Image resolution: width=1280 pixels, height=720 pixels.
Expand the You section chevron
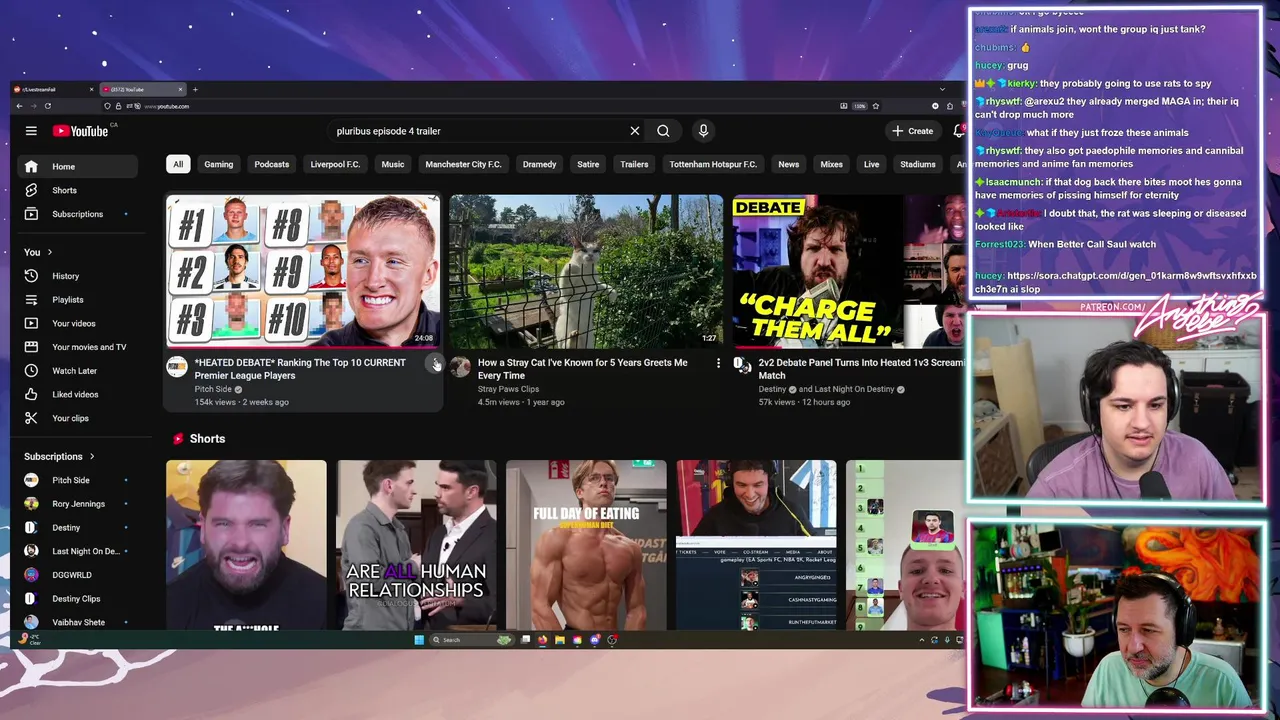tap(49, 252)
